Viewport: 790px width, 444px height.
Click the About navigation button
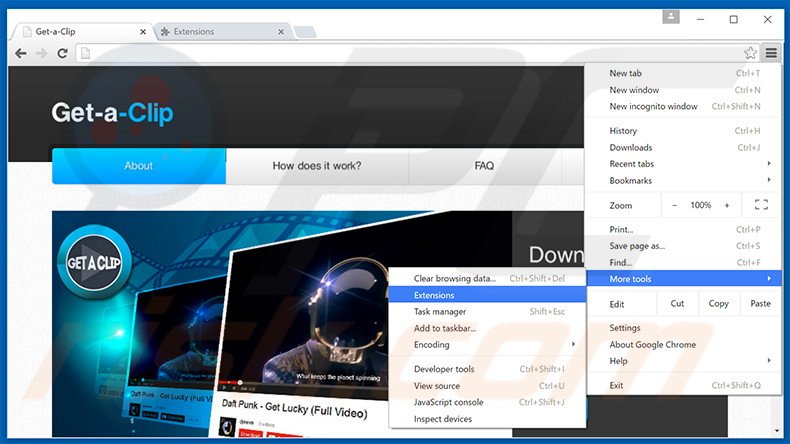tap(139, 166)
